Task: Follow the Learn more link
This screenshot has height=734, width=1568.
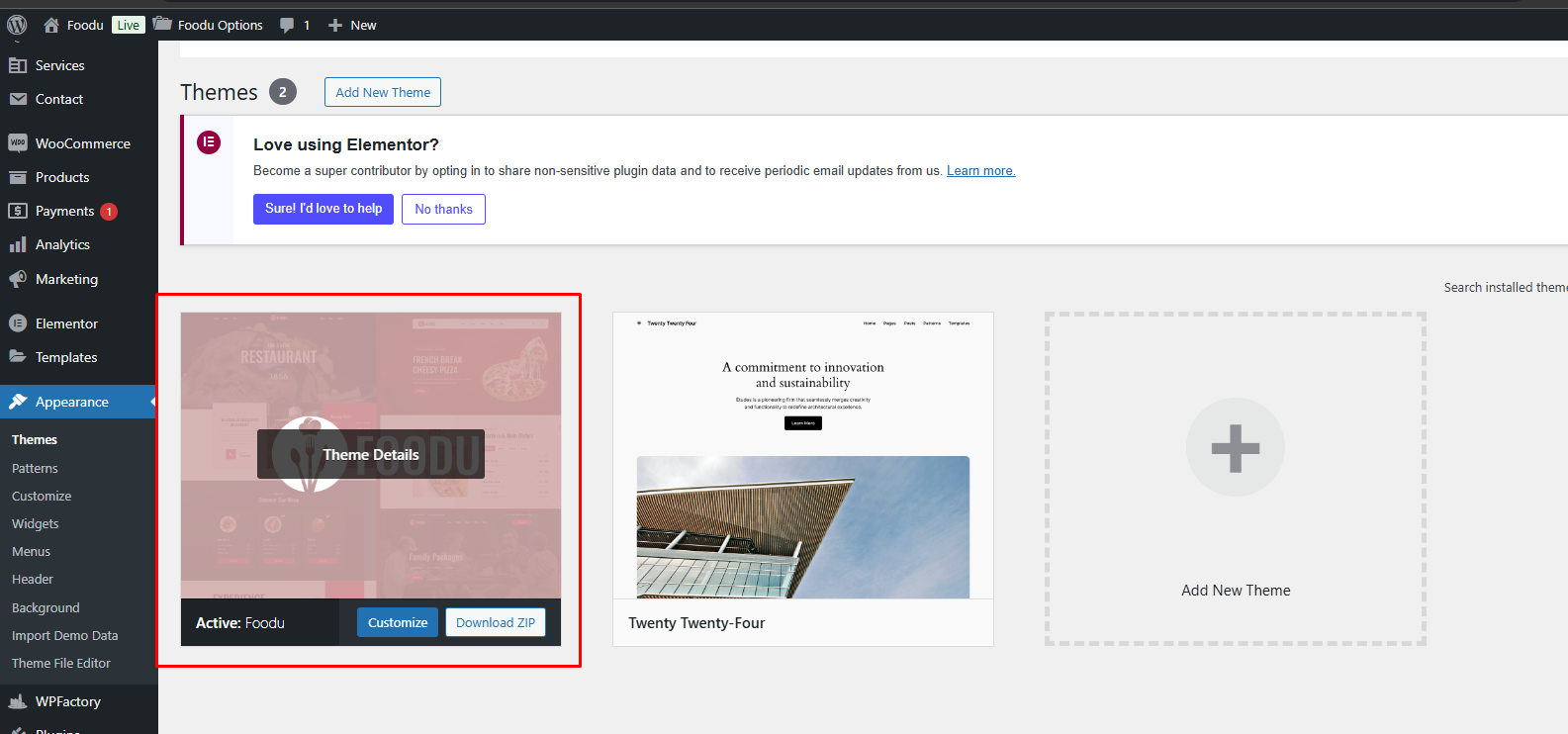Action: pyautogui.click(x=980, y=170)
